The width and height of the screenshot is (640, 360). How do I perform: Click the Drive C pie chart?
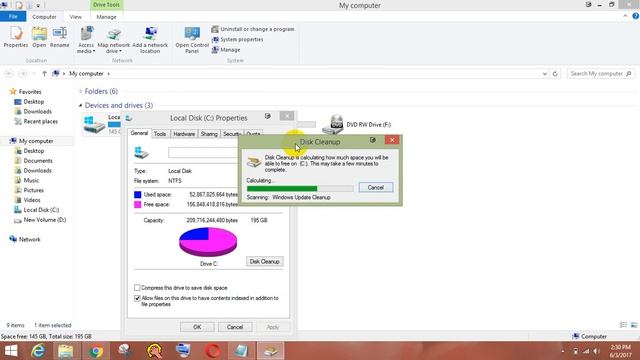pos(208,242)
